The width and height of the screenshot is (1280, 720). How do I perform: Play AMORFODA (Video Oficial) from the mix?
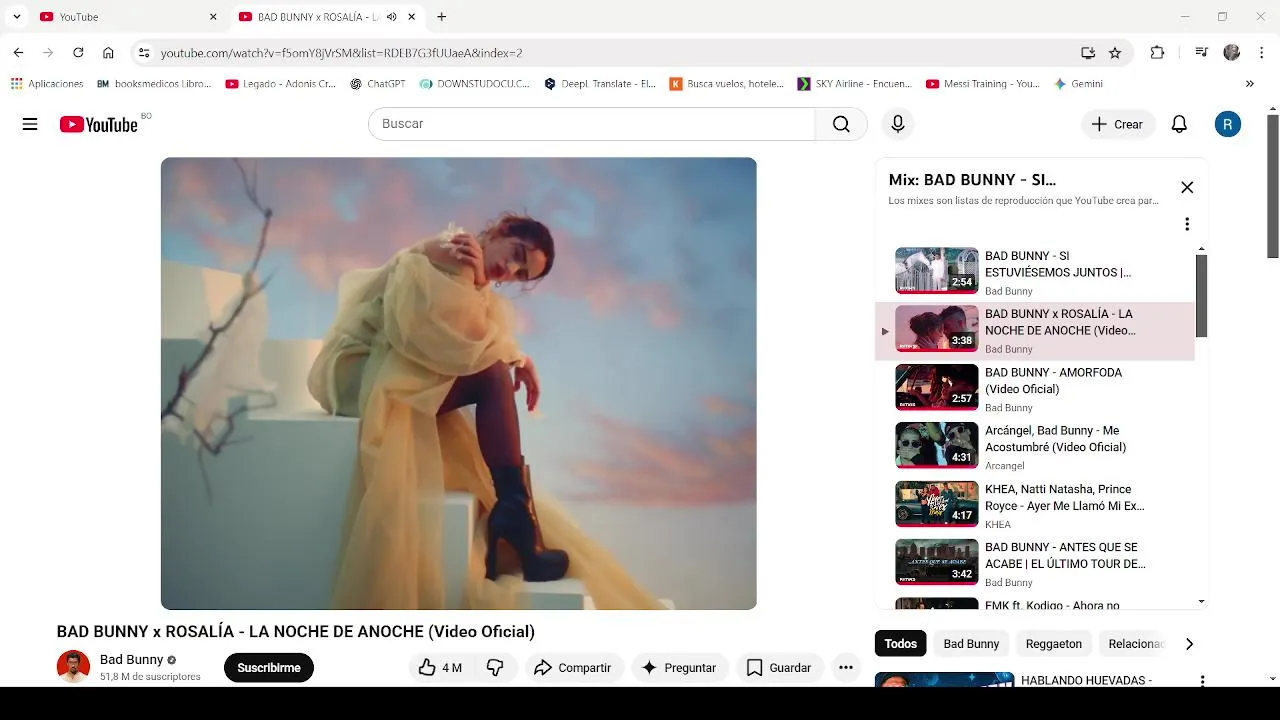pyautogui.click(x=1035, y=389)
